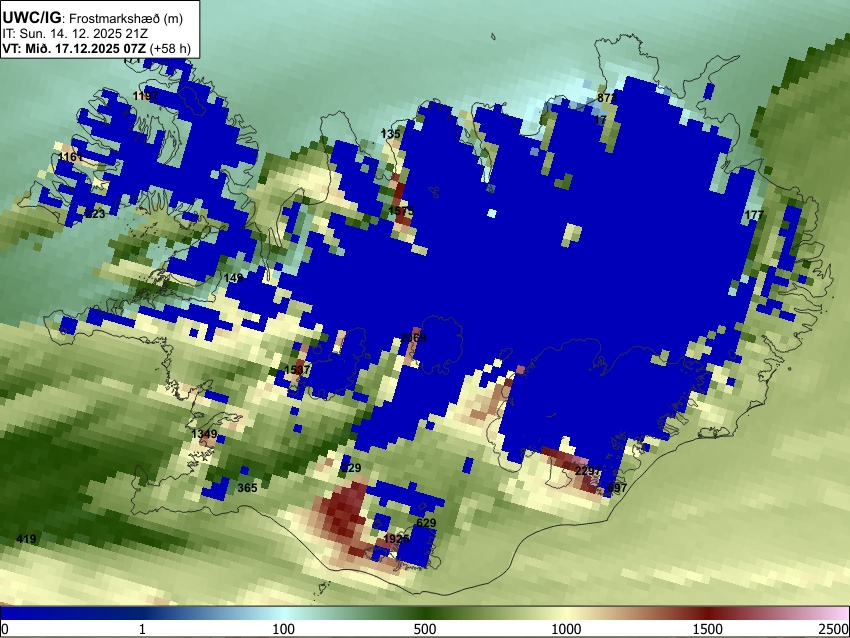The height and width of the screenshot is (638, 850).
Task: Click the dark green section of the color bar
Action: tap(425, 614)
